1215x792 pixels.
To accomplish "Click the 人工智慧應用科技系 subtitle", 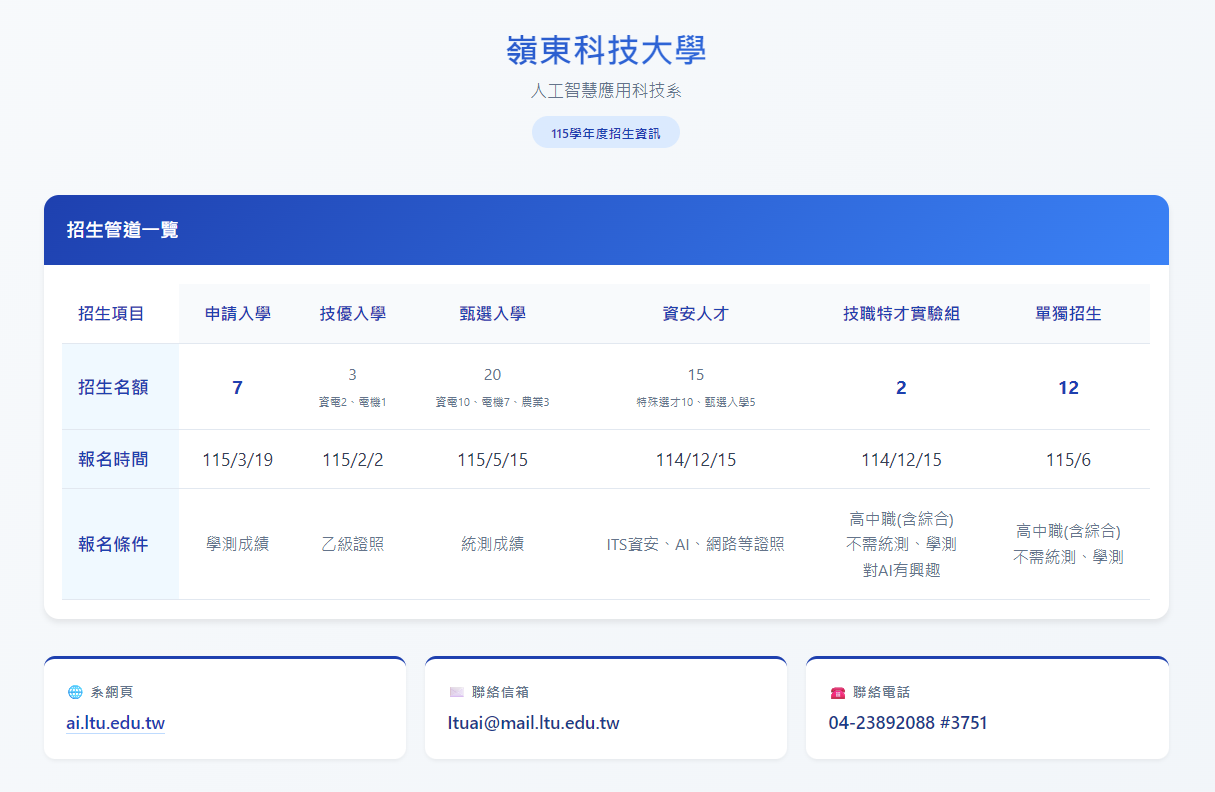I will point(605,89).
